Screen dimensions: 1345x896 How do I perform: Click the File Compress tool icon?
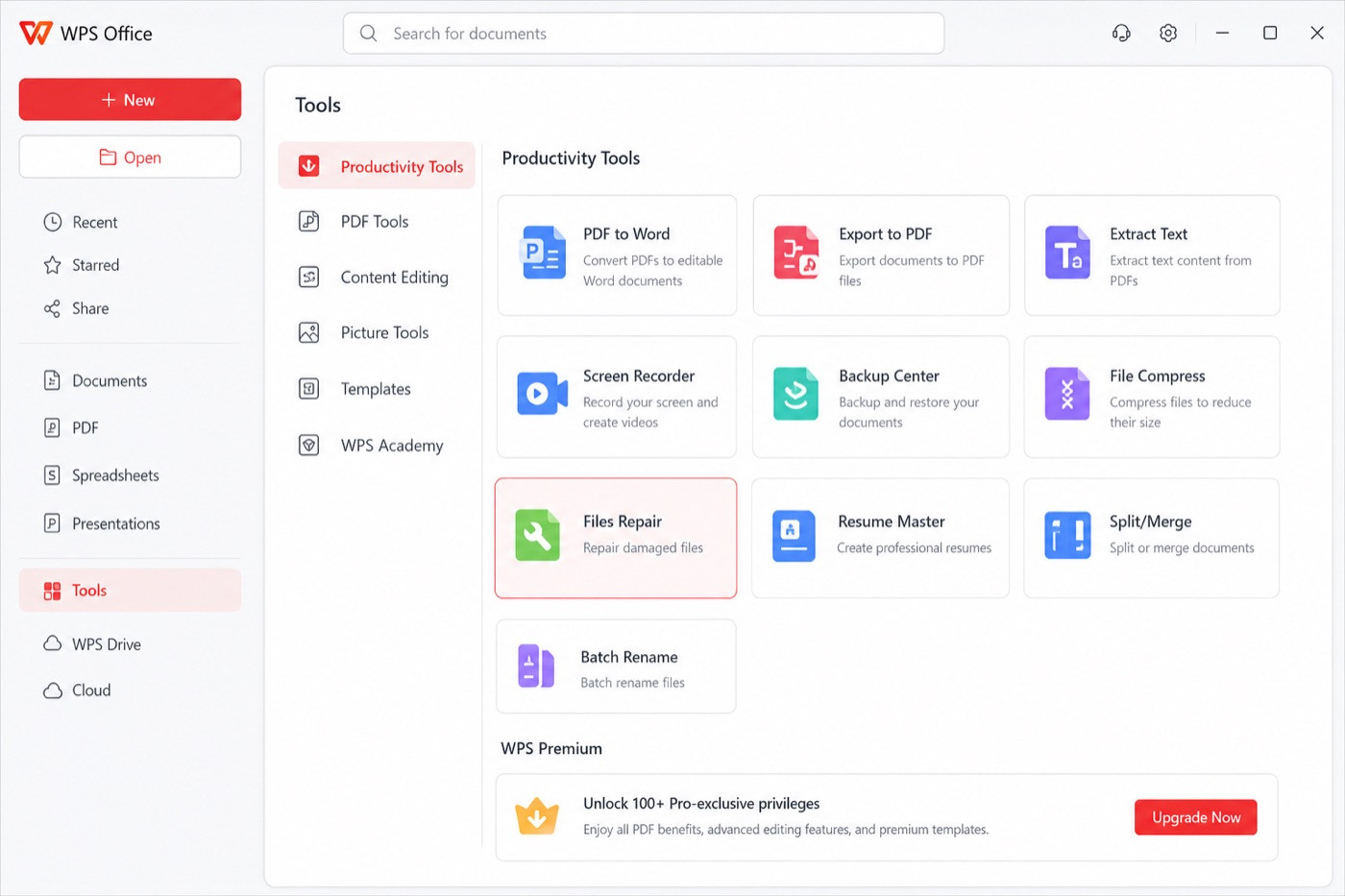pyautogui.click(x=1067, y=394)
